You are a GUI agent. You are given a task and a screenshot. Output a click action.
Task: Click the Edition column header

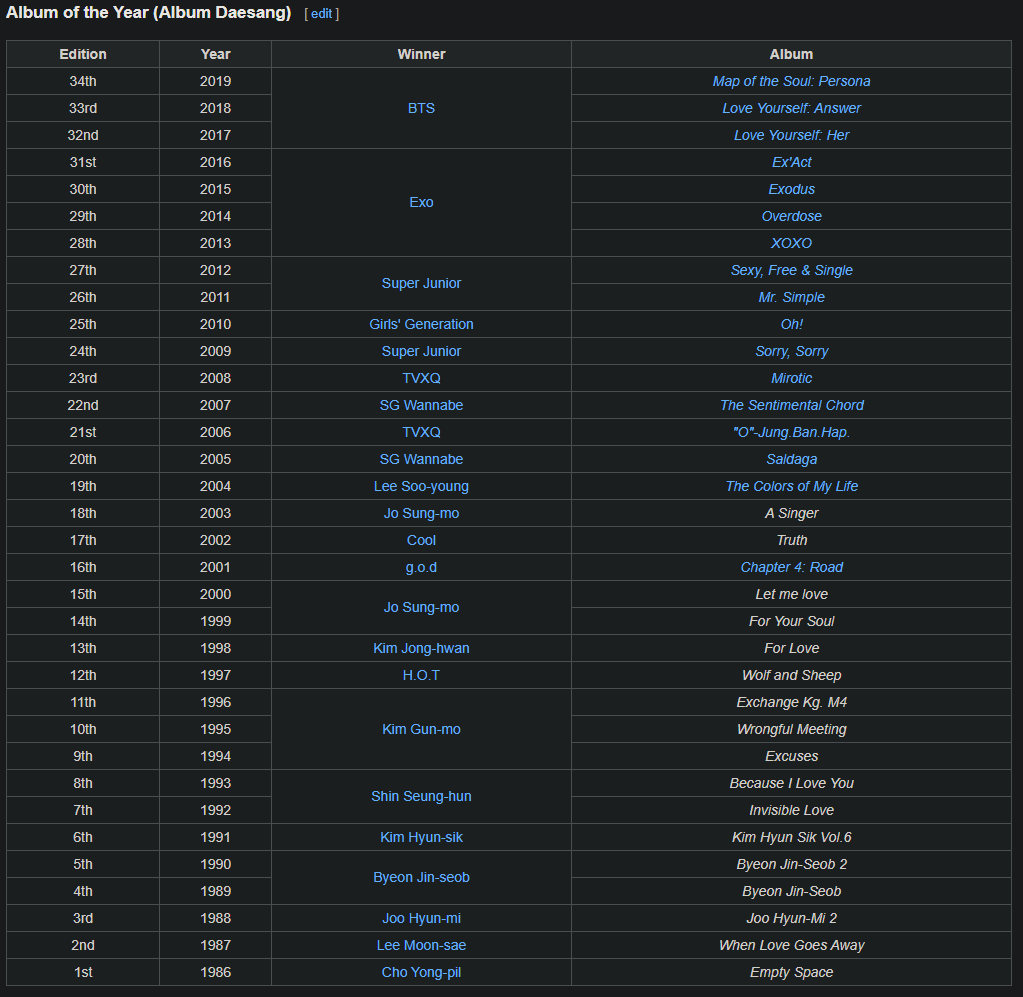[x=83, y=54]
